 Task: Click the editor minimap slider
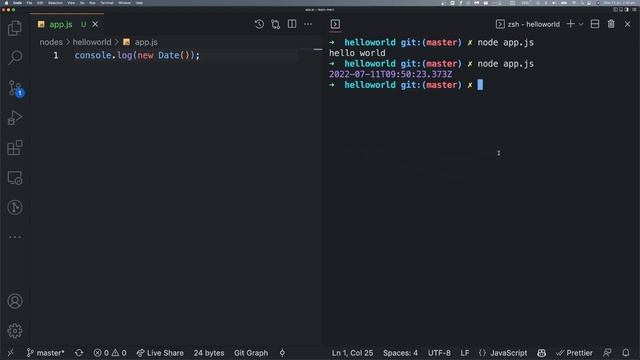point(318,49)
